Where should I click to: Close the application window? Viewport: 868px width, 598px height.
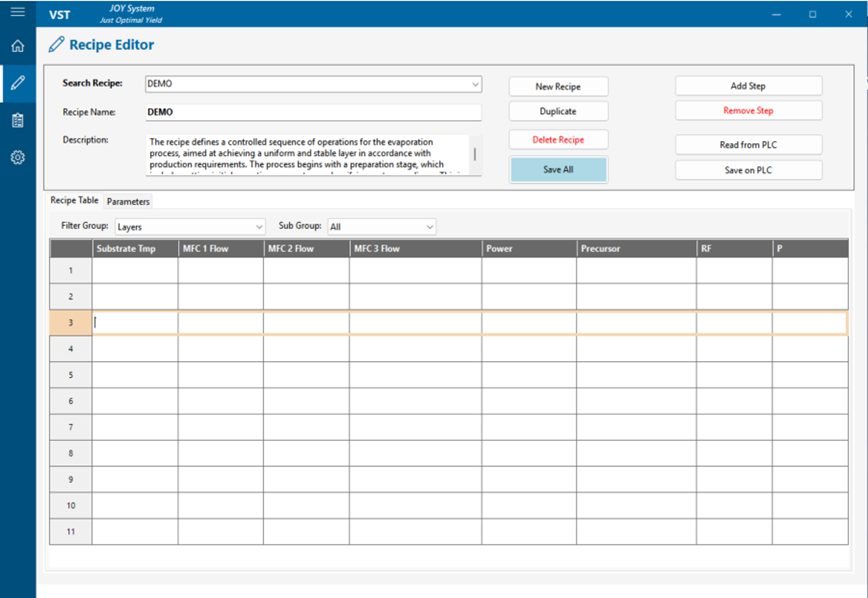click(849, 14)
